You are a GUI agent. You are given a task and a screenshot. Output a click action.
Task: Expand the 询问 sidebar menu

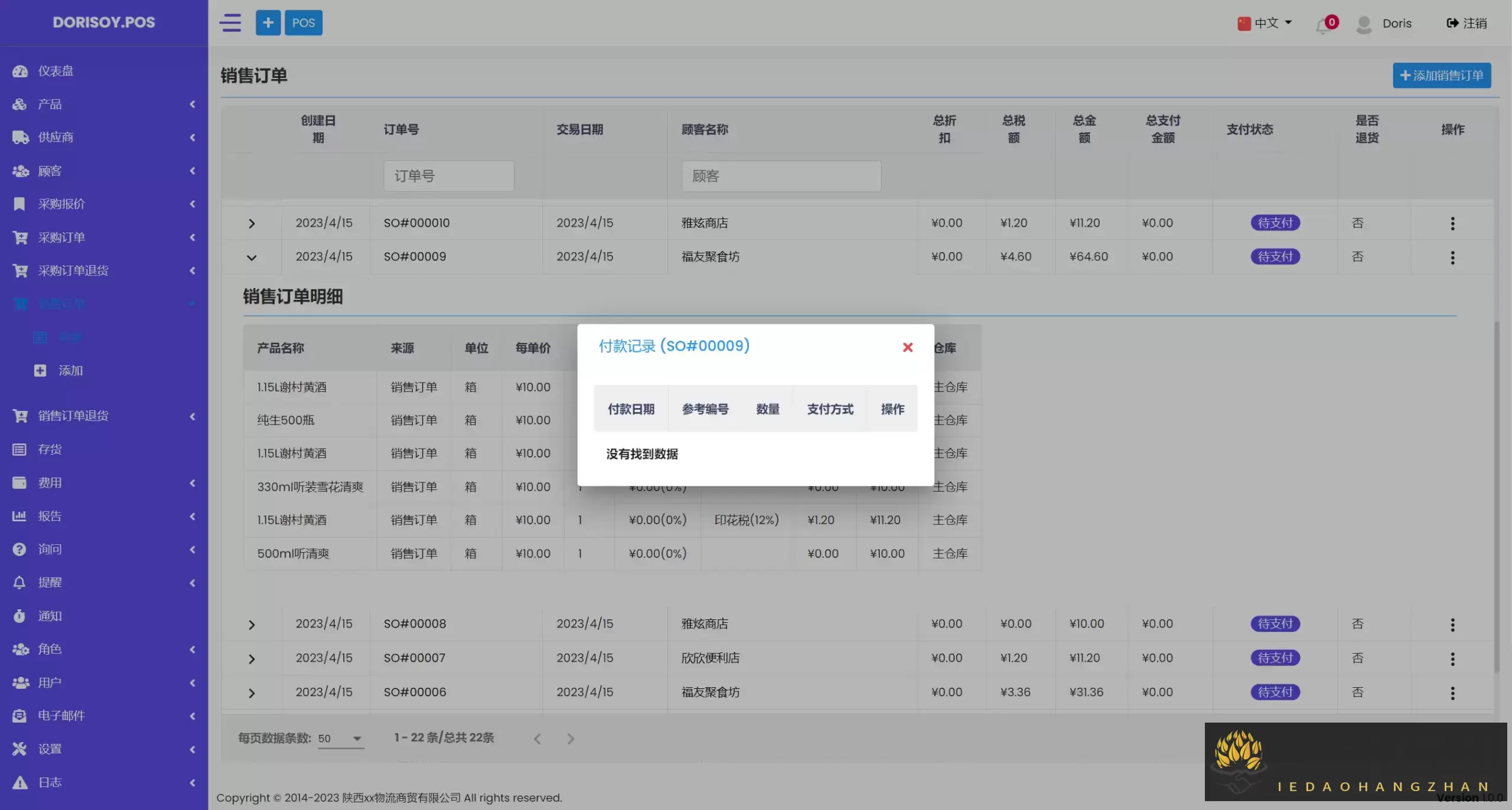pos(104,549)
